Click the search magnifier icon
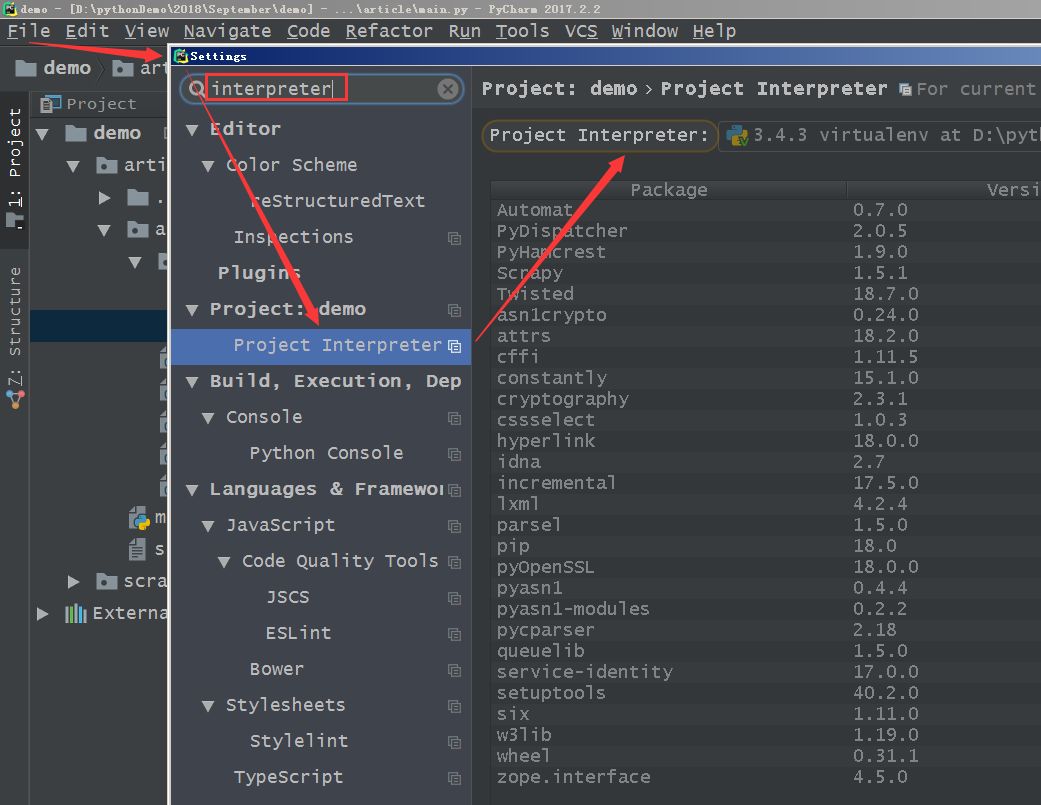Image resolution: width=1041 pixels, height=805 pixels. coord(197,88)
